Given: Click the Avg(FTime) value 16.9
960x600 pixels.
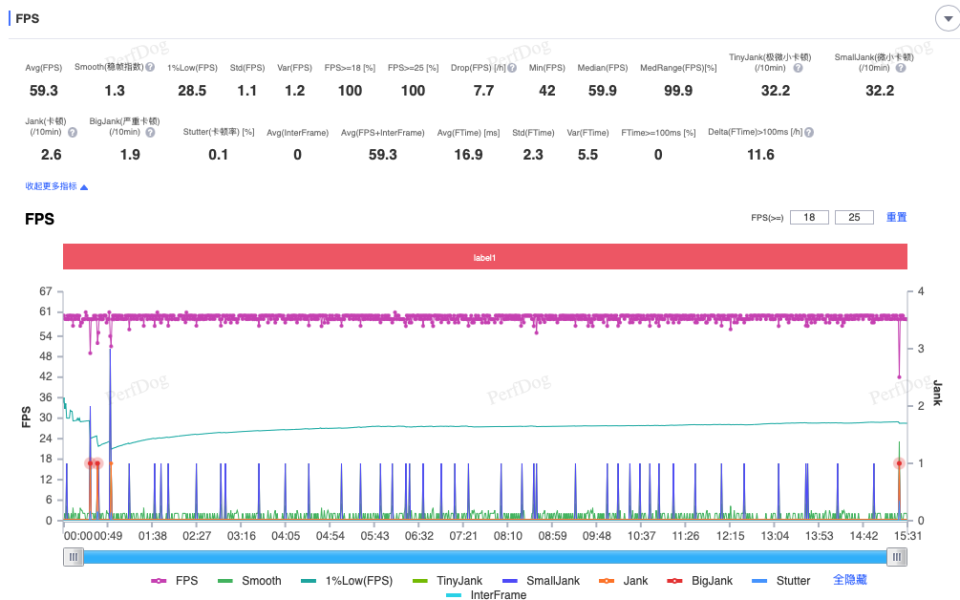Looking at the screenshot, I should (x=468, y=155).
